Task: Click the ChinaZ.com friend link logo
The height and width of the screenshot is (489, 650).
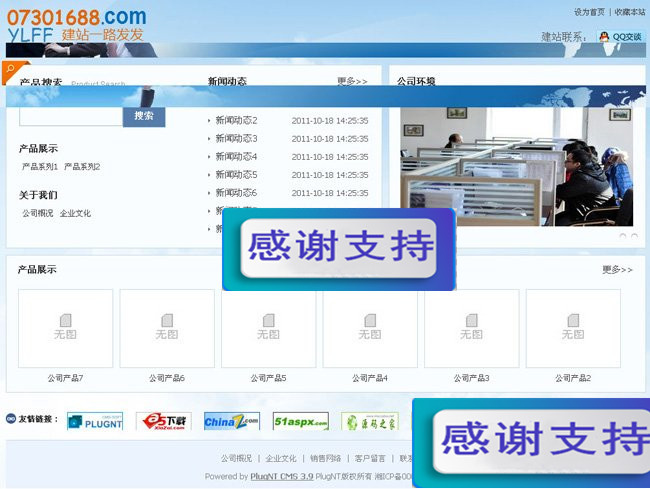Action: [232, 421]
